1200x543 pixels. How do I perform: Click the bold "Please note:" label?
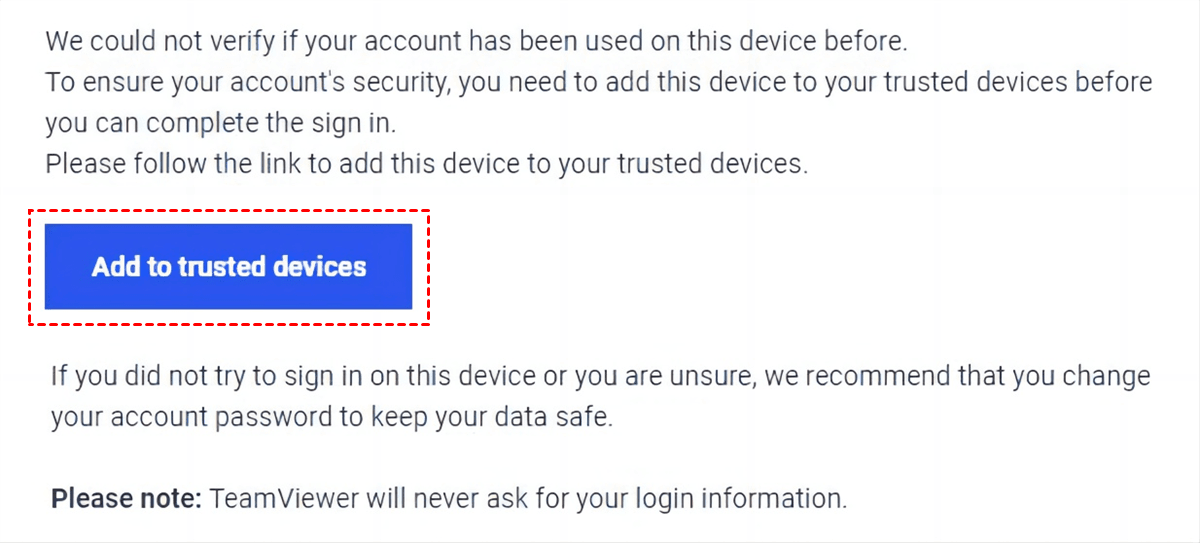click(x=127, y=497)
